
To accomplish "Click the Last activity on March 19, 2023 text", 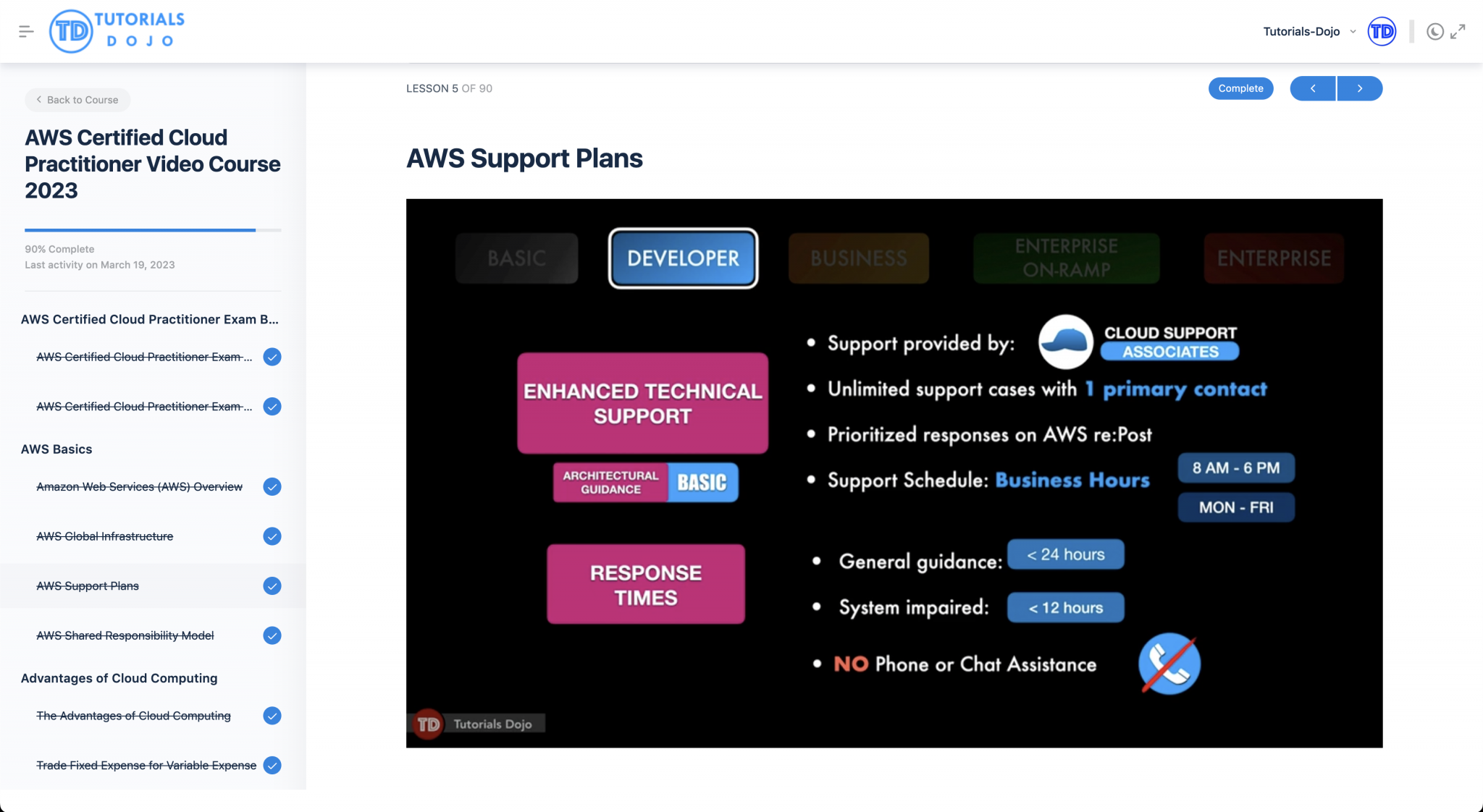I will [x=100, y=265].
